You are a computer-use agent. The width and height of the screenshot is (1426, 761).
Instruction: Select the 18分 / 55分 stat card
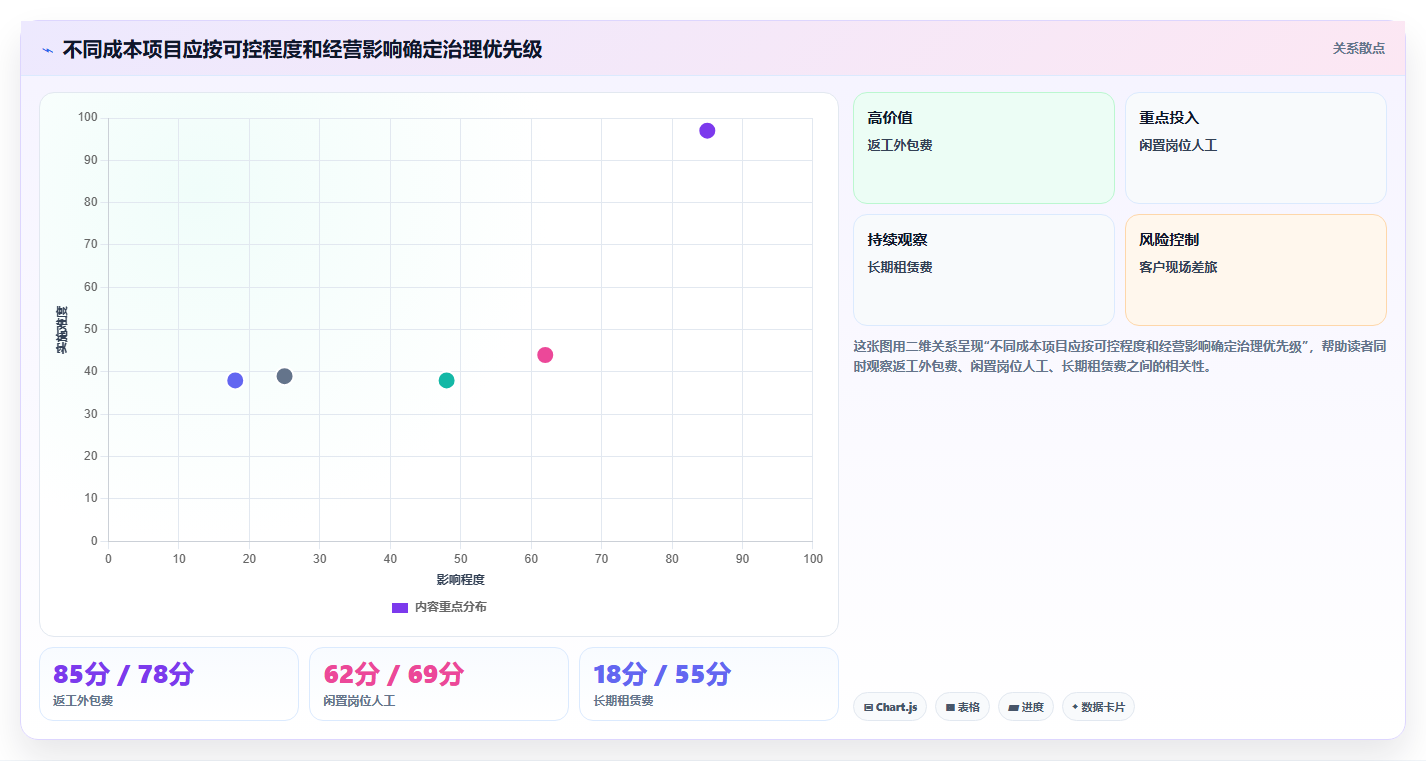coord(709,684)
